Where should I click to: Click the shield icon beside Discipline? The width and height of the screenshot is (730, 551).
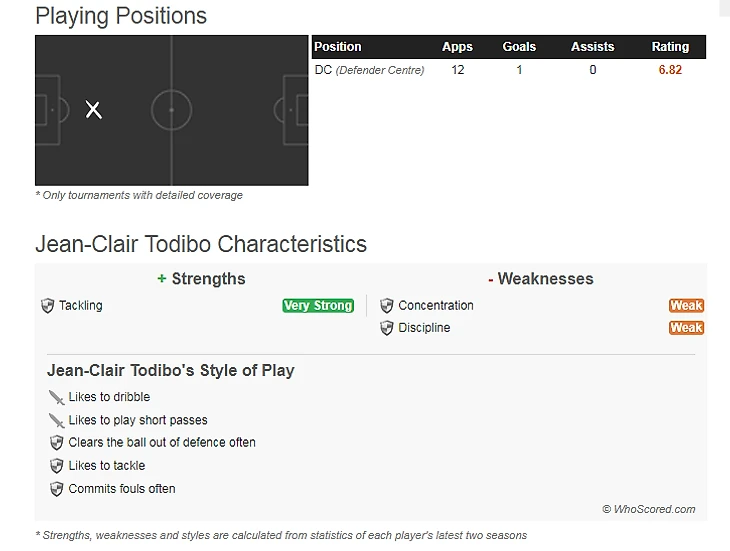coord(386,328)
